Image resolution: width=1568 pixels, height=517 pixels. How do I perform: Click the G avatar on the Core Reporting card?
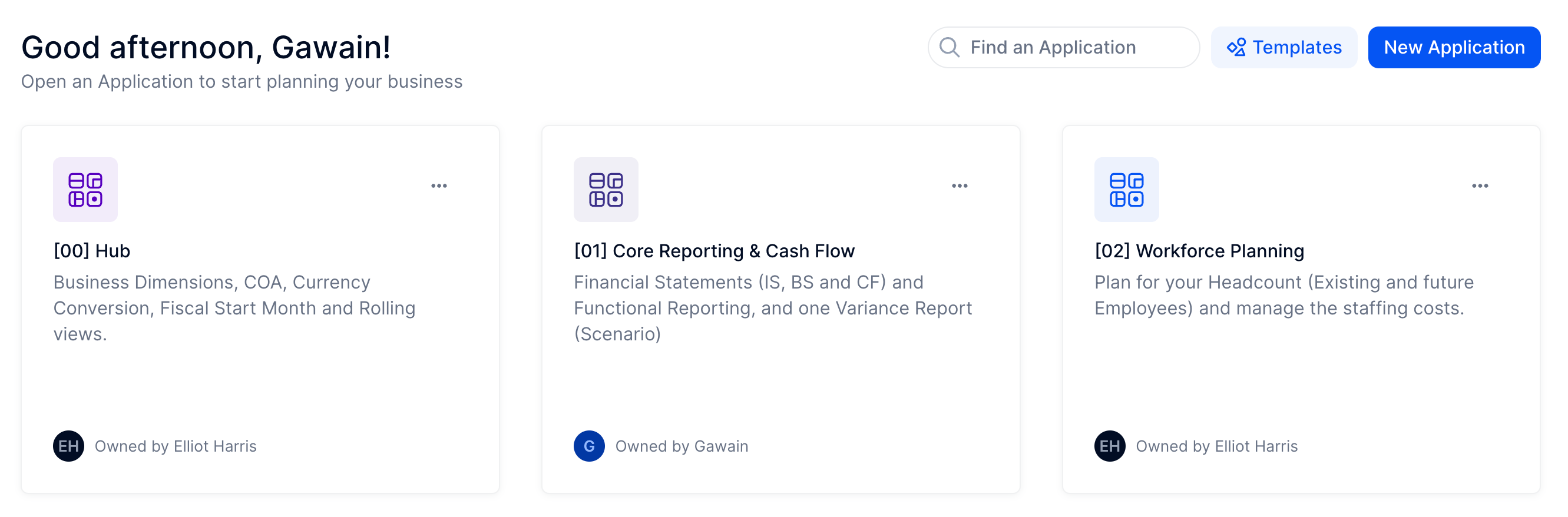[x=588, y=446]
